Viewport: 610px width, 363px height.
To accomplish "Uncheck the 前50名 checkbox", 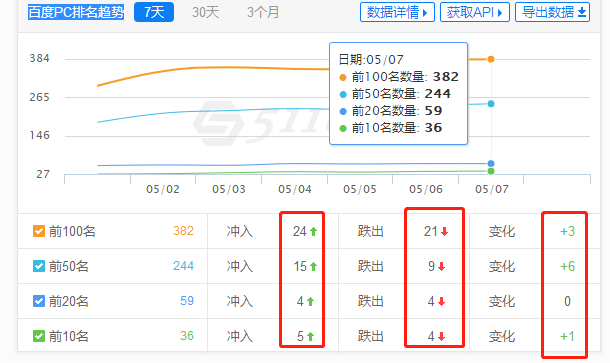I will [39, 266].
